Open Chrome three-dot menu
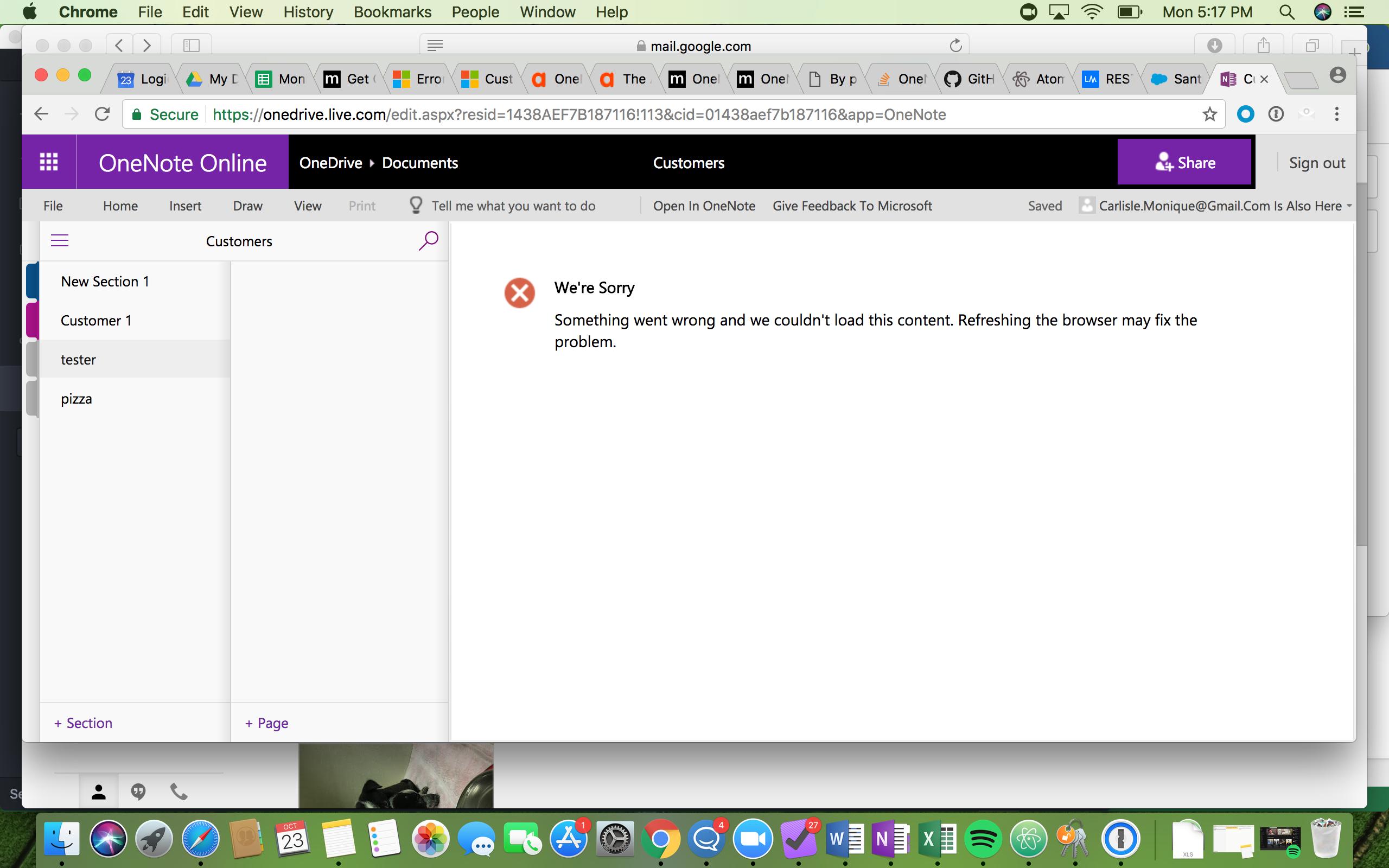Screen dimensions: 1389x868 tap(1337, 114)
